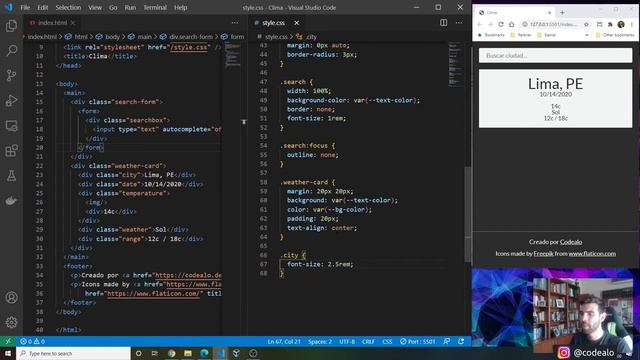Click Ln 67, Col 21 to go to line
640x360 pixels.
tap(284, 341)
